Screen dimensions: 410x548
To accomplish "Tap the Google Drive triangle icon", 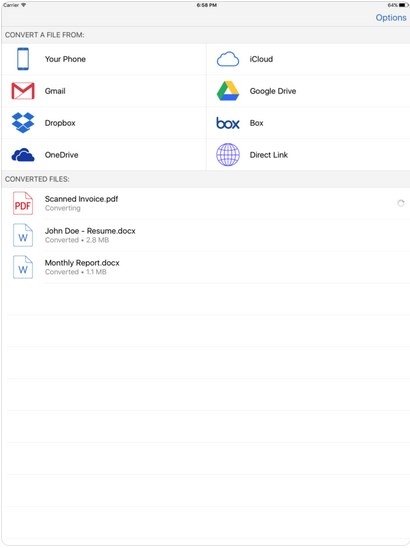I will pyautogui.click(x=228, y=91).
